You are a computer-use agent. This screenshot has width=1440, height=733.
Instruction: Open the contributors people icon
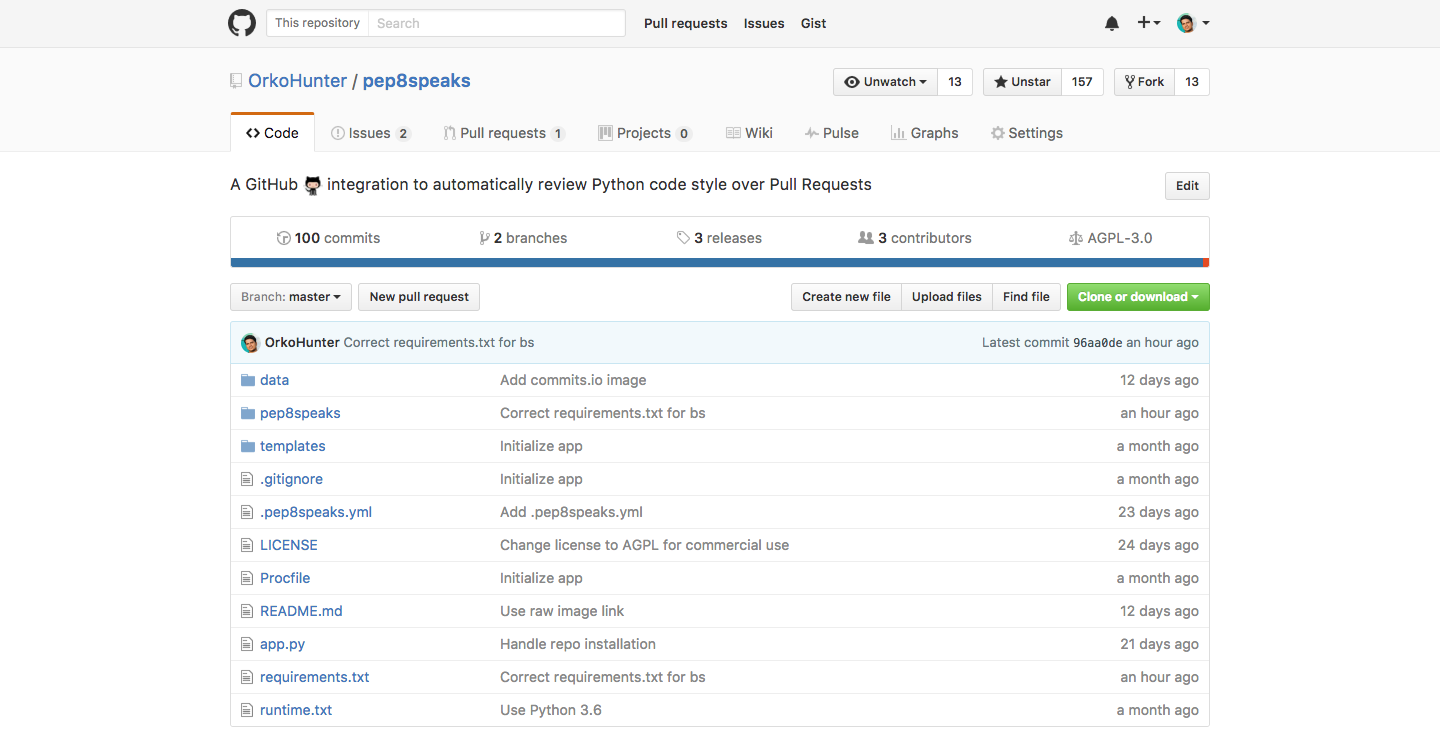pyautogui.click(x=866, y=238)
